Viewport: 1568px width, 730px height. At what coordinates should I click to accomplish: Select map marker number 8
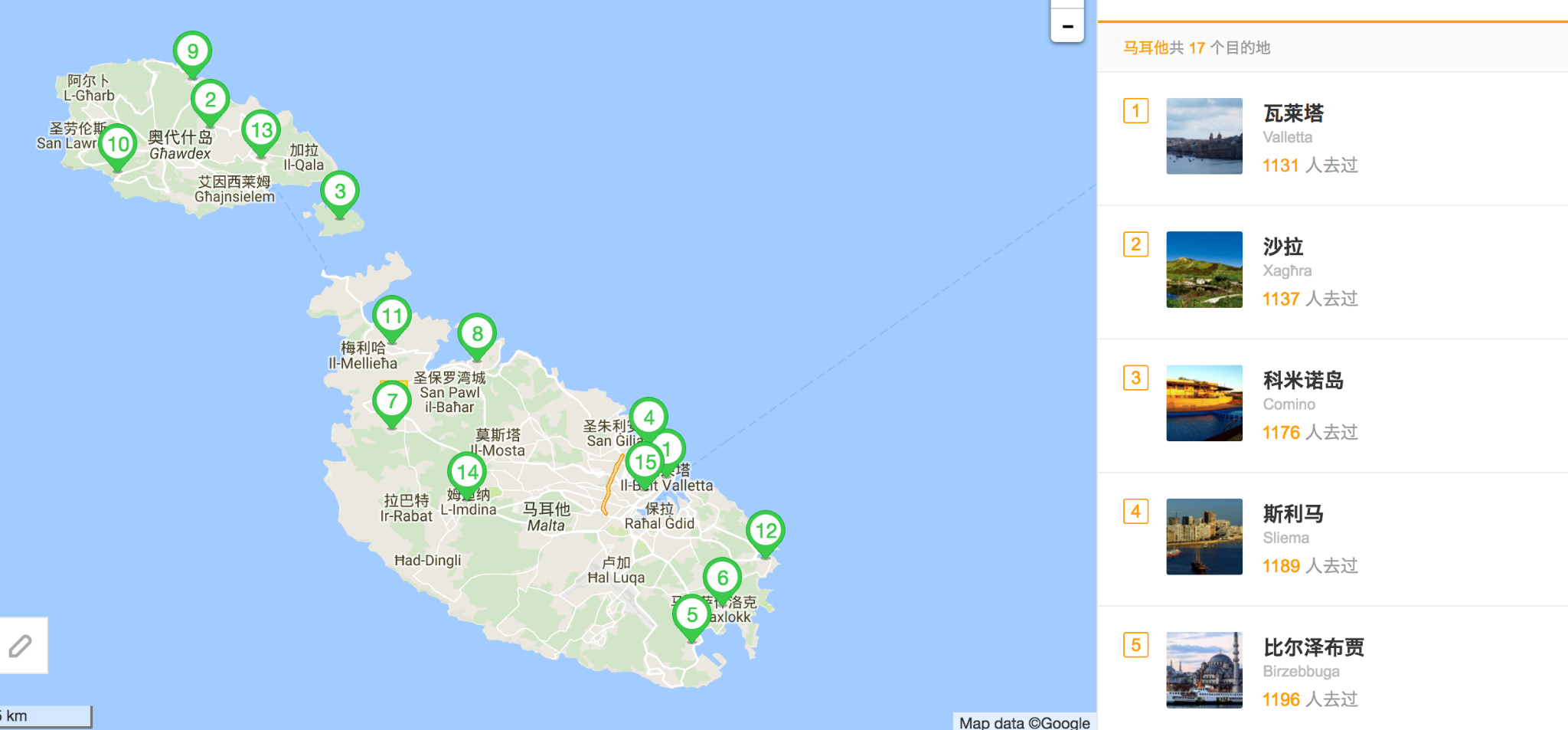point(477,334)
